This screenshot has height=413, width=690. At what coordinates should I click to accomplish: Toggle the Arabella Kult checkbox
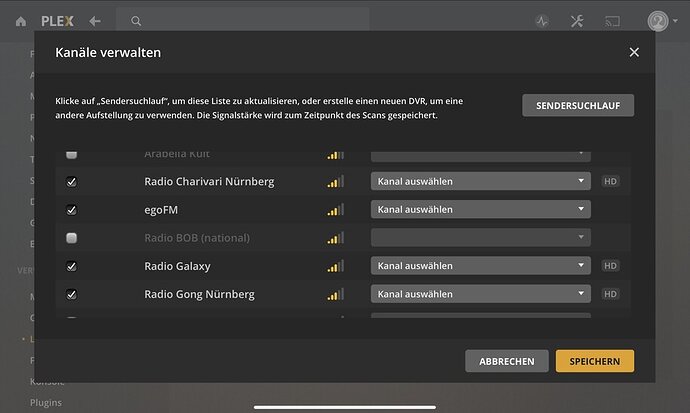click(x=71, y=154)
